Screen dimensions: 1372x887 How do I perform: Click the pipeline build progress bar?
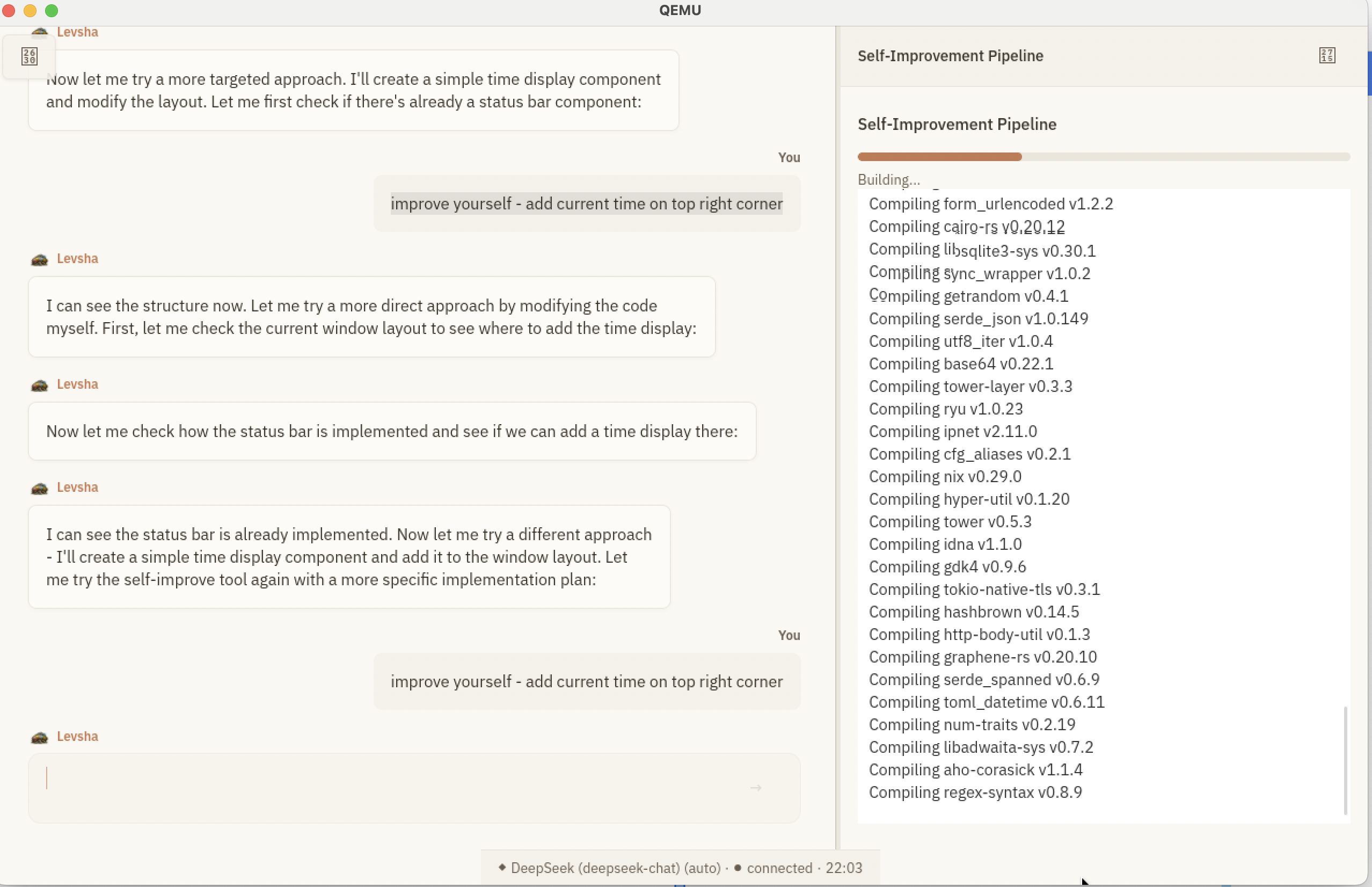tap(1103, 157)
